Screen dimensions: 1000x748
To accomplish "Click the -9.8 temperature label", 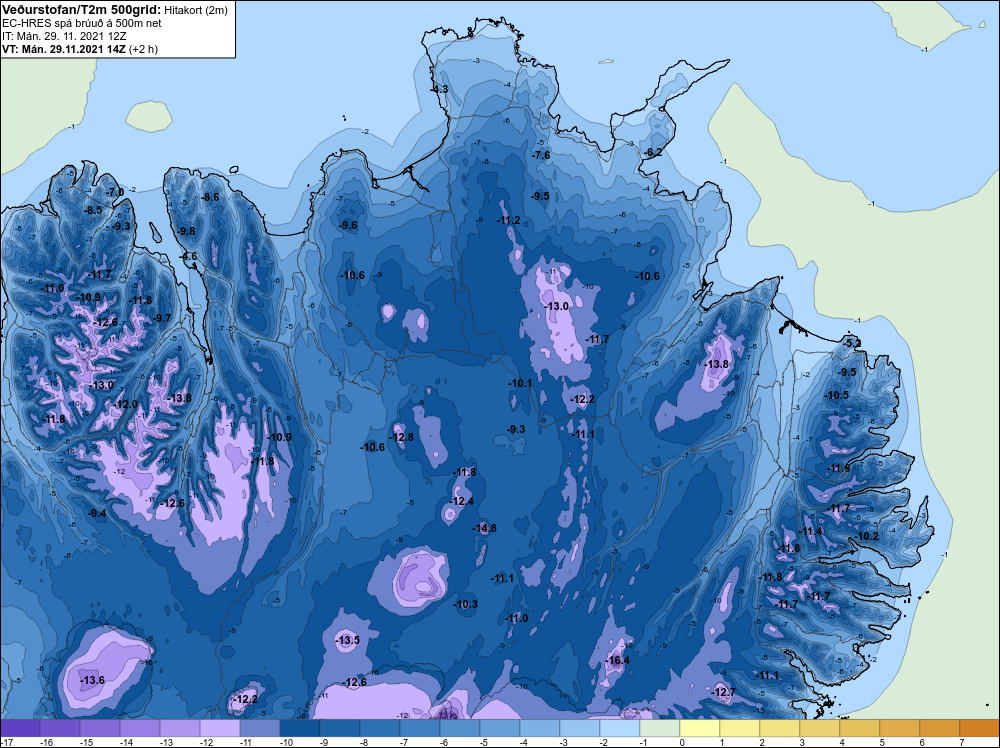I will (186, 231).
